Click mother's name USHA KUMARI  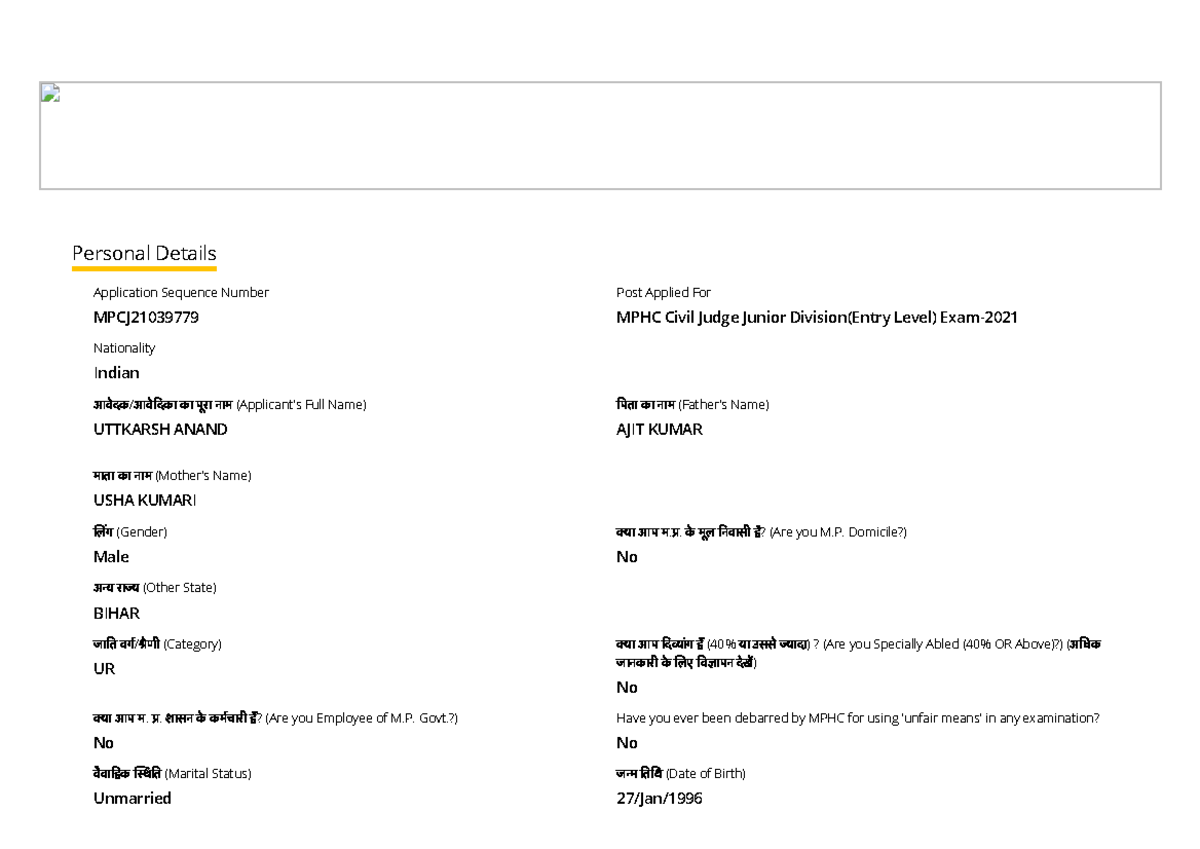(145, 500)
